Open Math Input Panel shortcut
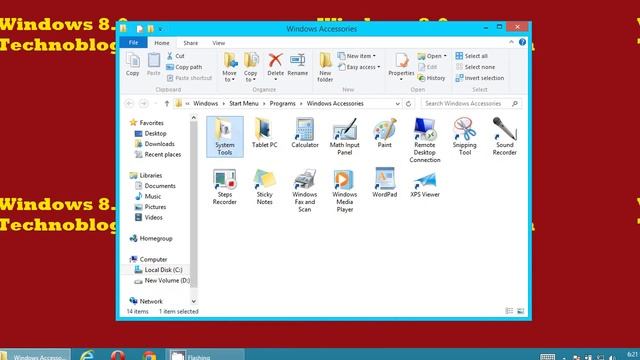The width and height of the screenshot is (640, 360). coord(344,137)
